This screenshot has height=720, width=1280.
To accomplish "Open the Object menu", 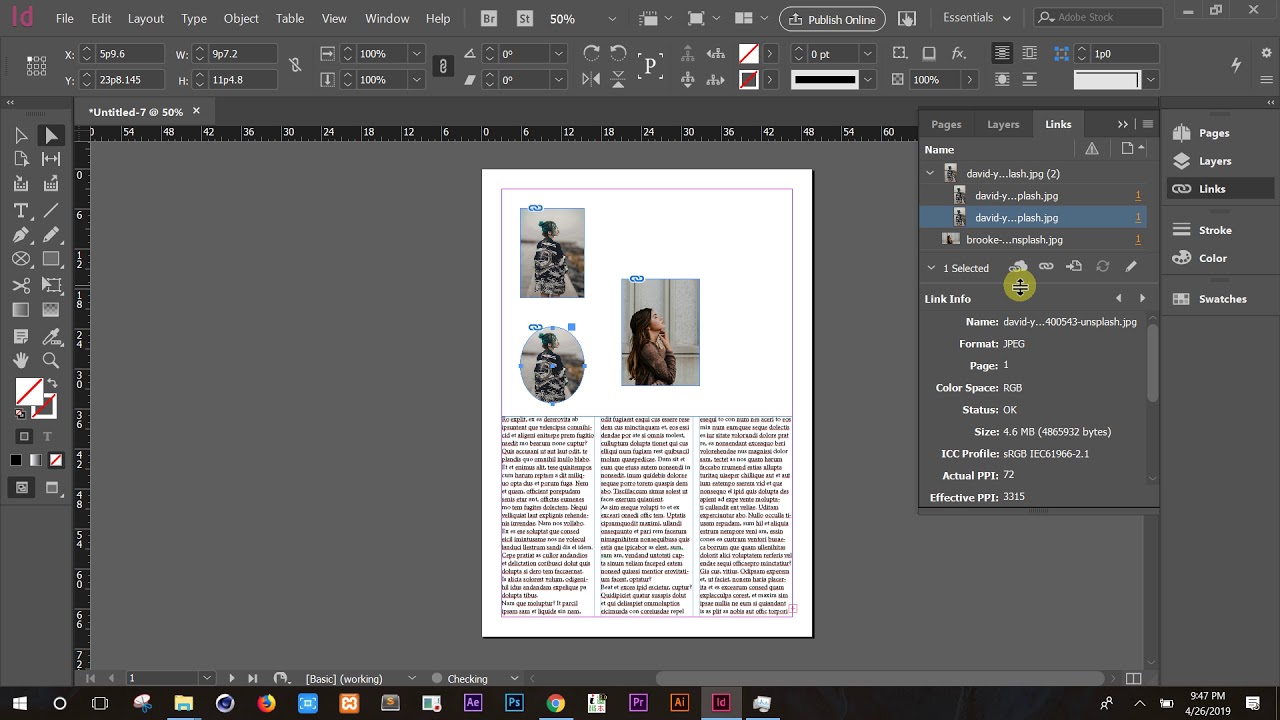I will point(241,18).
